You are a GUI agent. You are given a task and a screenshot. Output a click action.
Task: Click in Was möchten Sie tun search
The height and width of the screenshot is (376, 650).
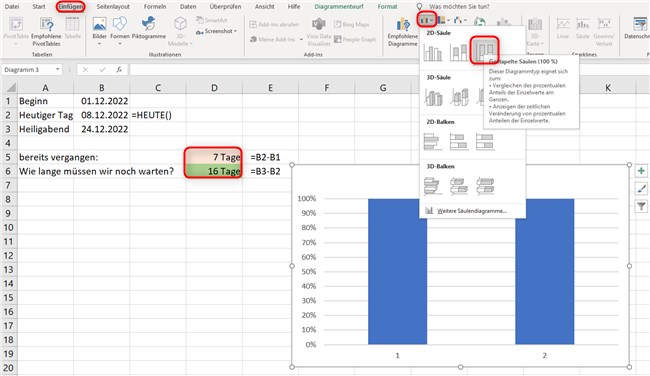459,7
